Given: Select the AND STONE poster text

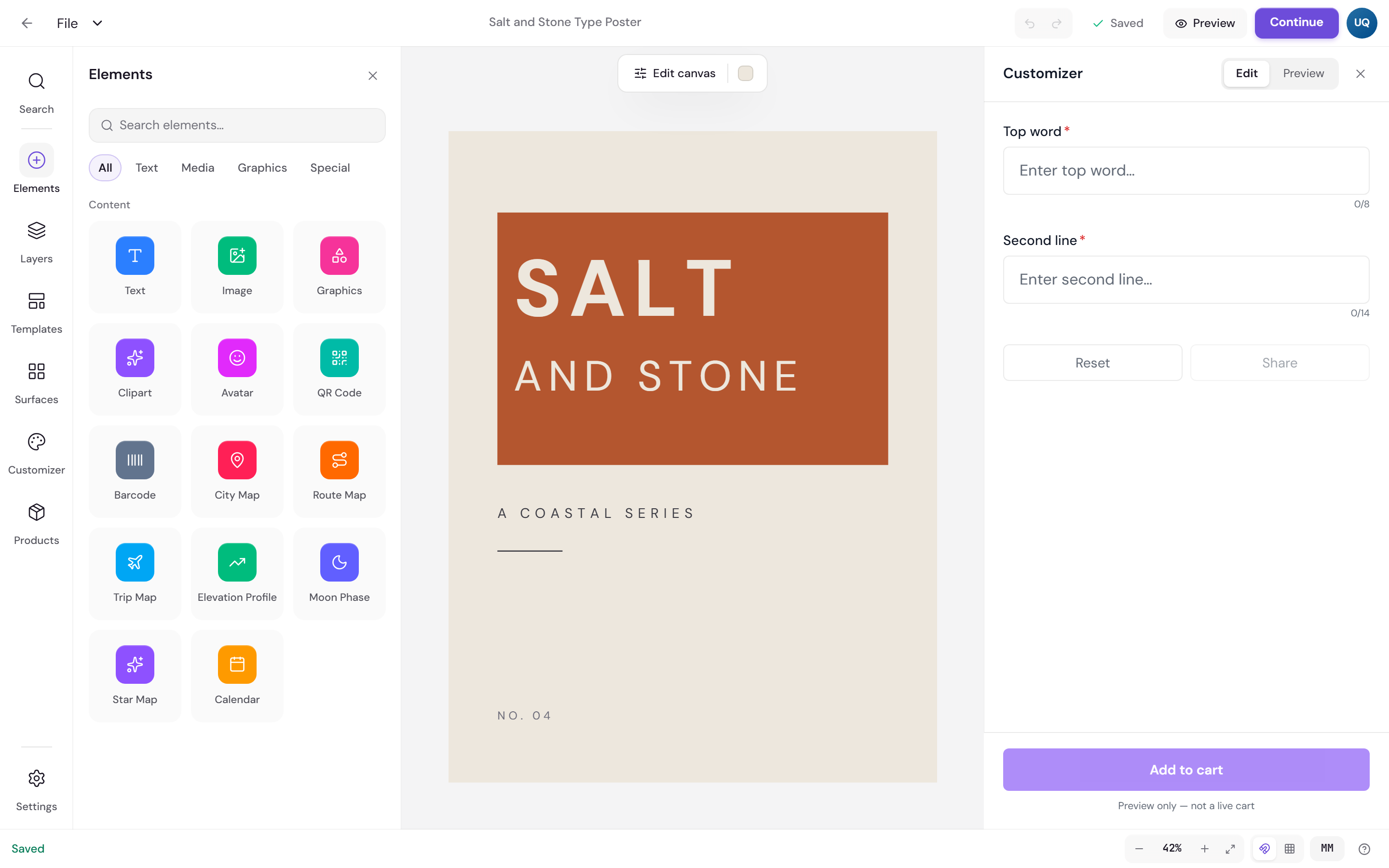Looking at the screenshot, I should (656, 376).
